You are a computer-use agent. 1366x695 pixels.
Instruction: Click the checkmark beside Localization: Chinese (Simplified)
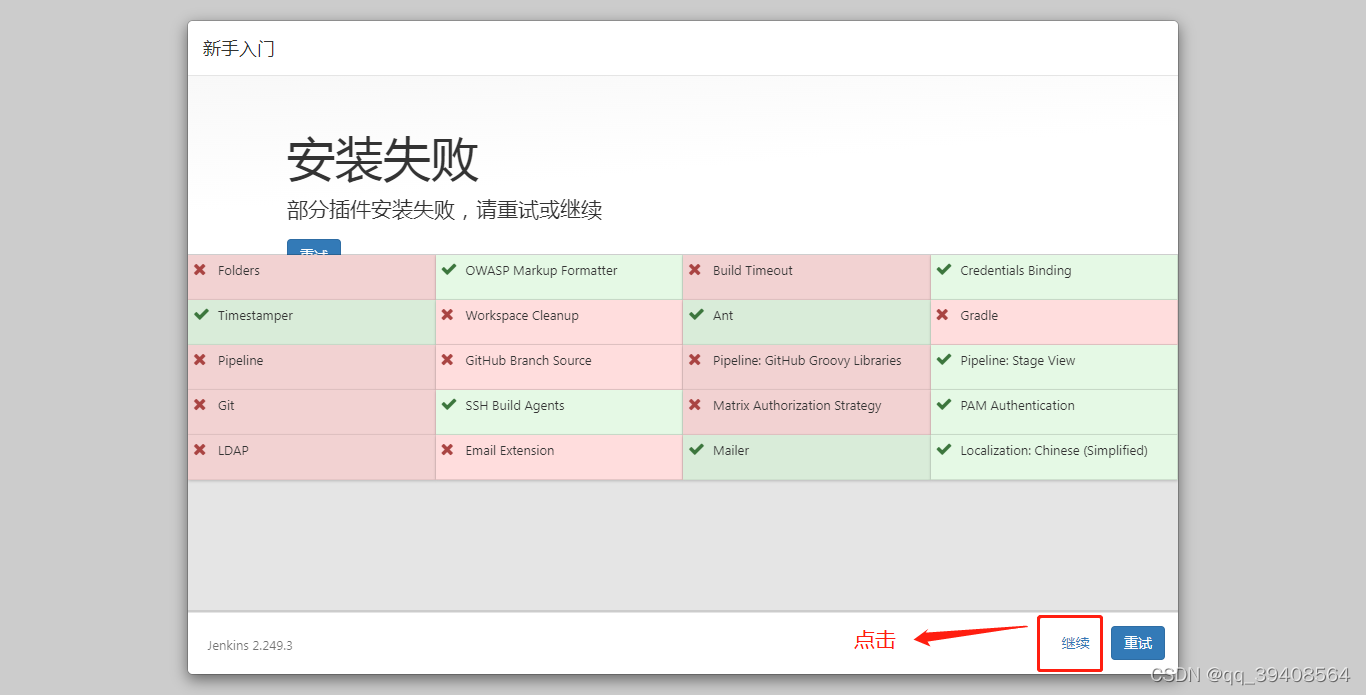[943, 450]
